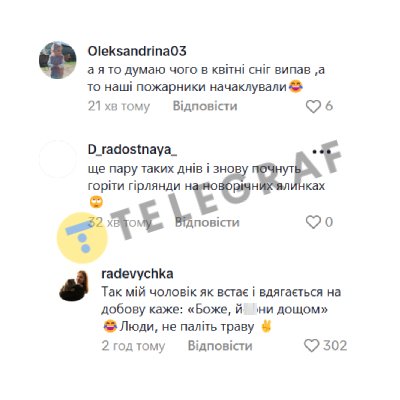Click the laughing emoji in Oleksandrina03's comment

coord(296,87)
